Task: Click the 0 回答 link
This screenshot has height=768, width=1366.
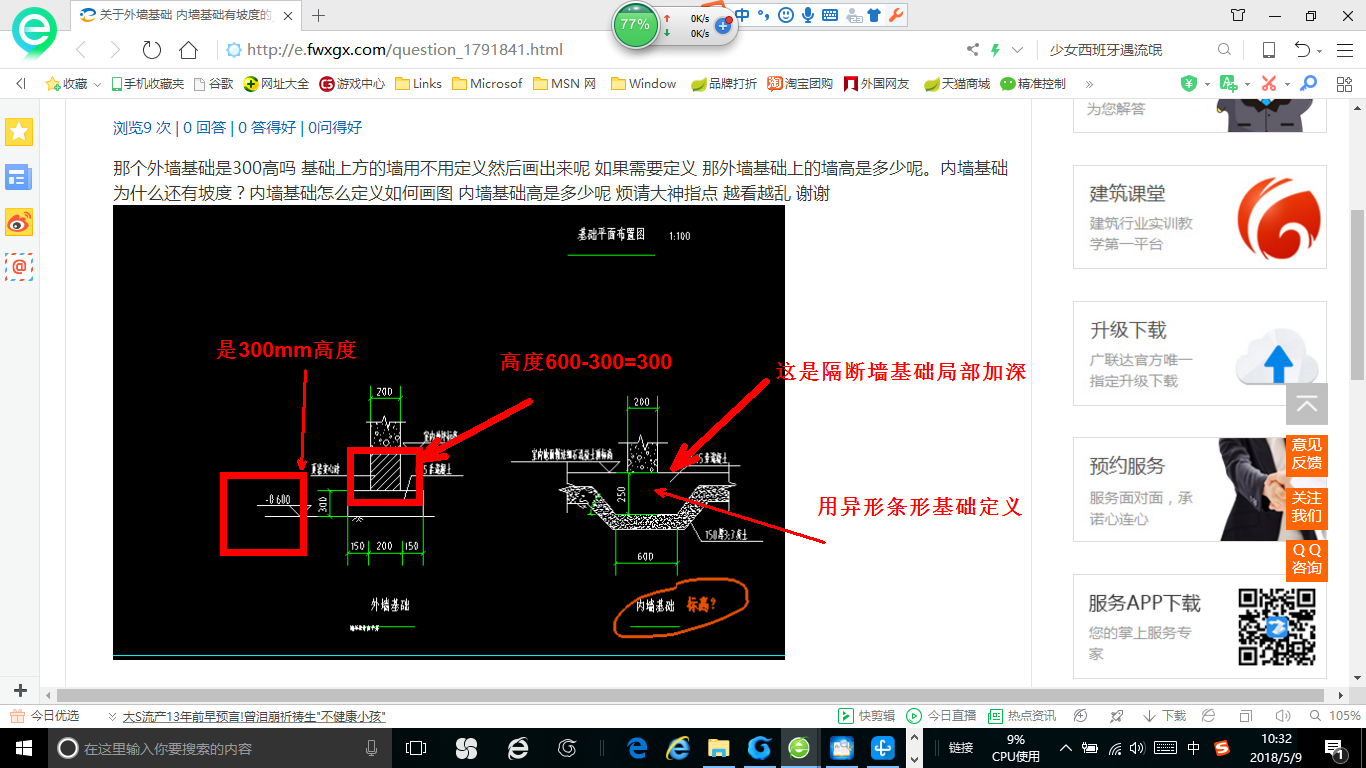Action: click(204, 127)
